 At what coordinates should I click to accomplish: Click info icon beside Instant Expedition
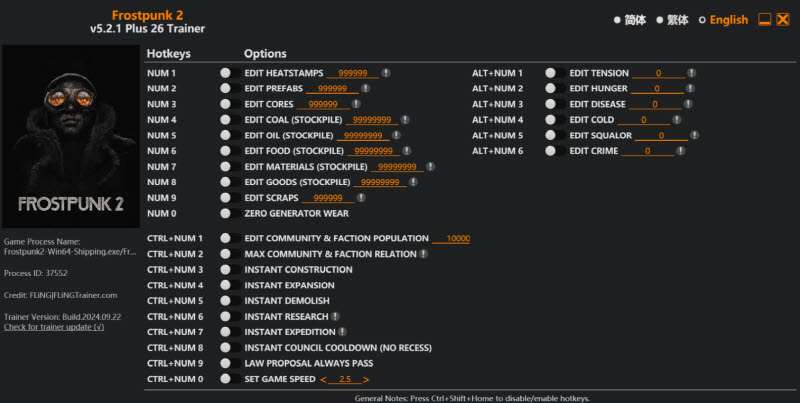[342, 332]
